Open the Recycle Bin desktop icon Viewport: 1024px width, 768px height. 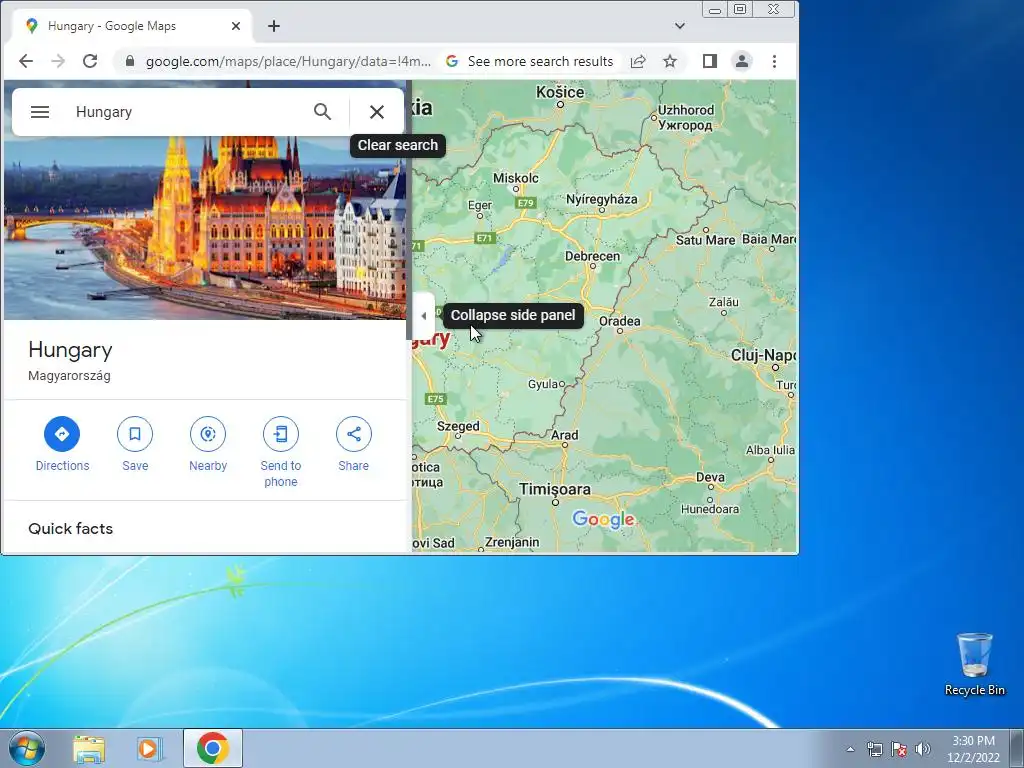click(x=974, y=664)
